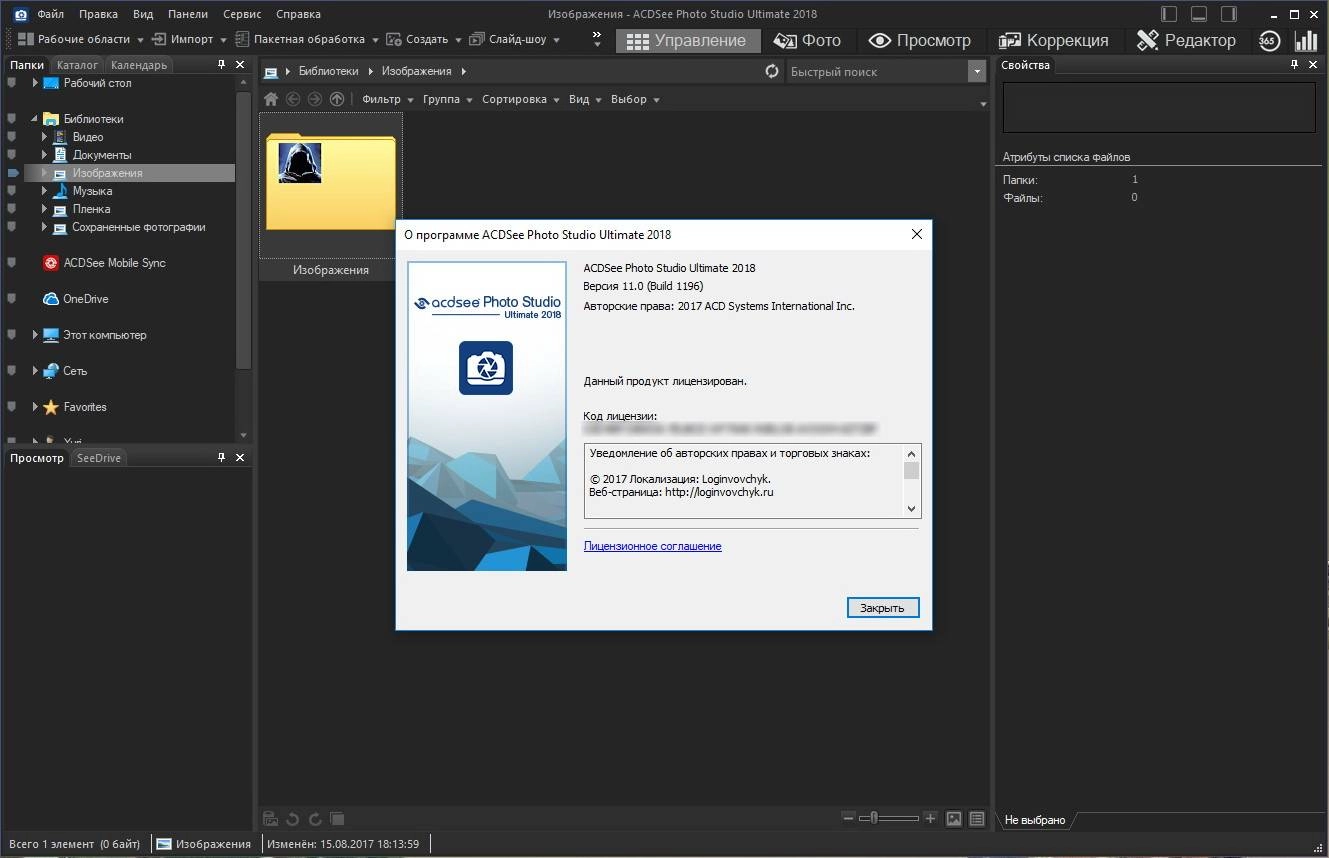Screen dimensions: 1329x858
Task: Toggle left panel layout icon in title bar
Action: [1170, 14]
